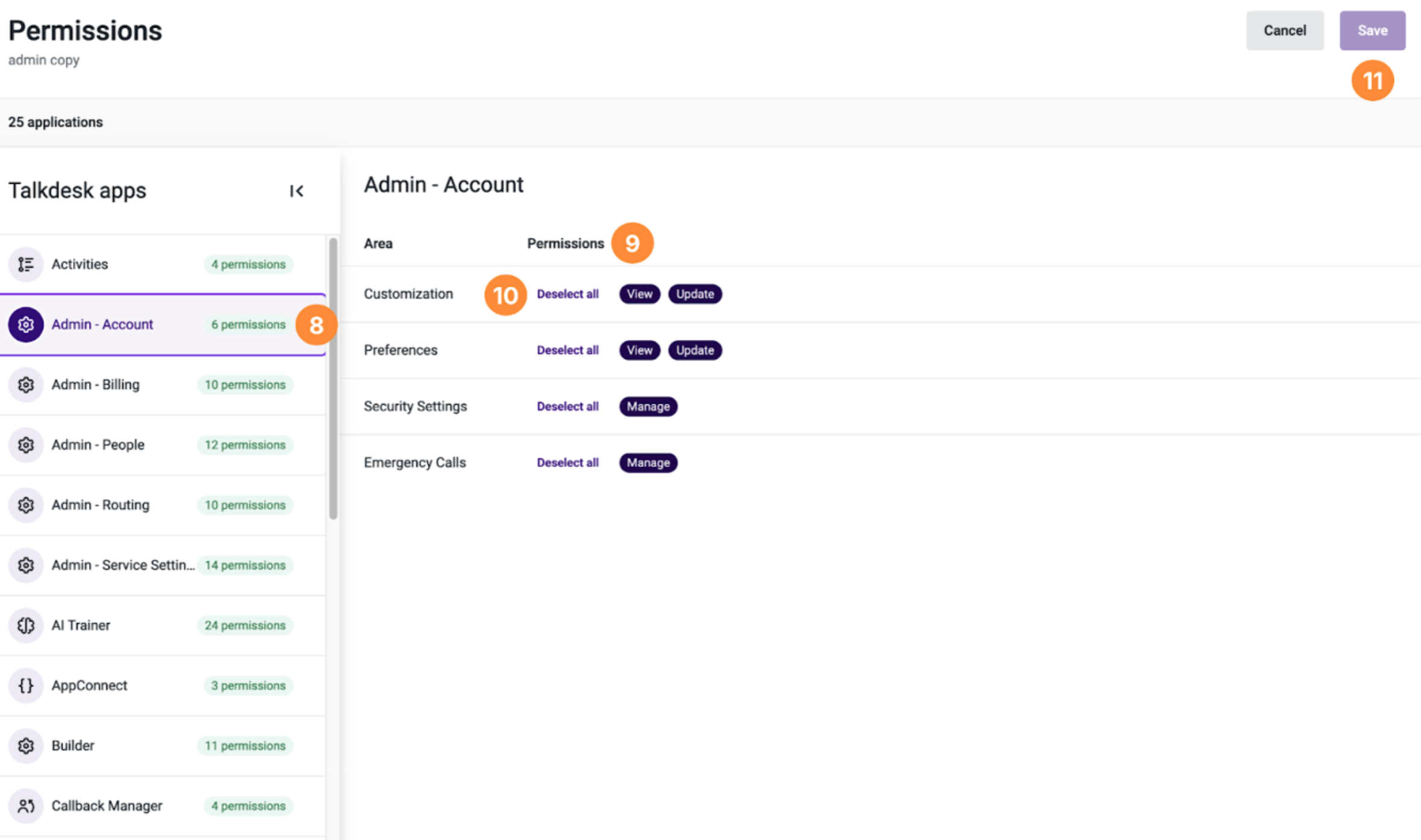Open Admin - Routing in app list

pyautogui.click(x=163, y=505)
